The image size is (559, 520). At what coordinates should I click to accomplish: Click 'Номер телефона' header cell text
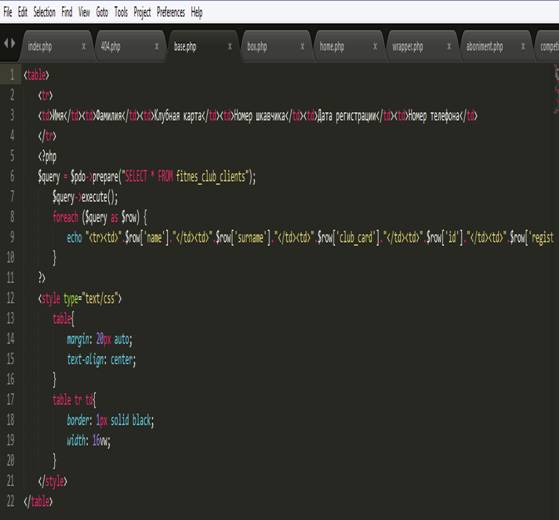[434, 116]
